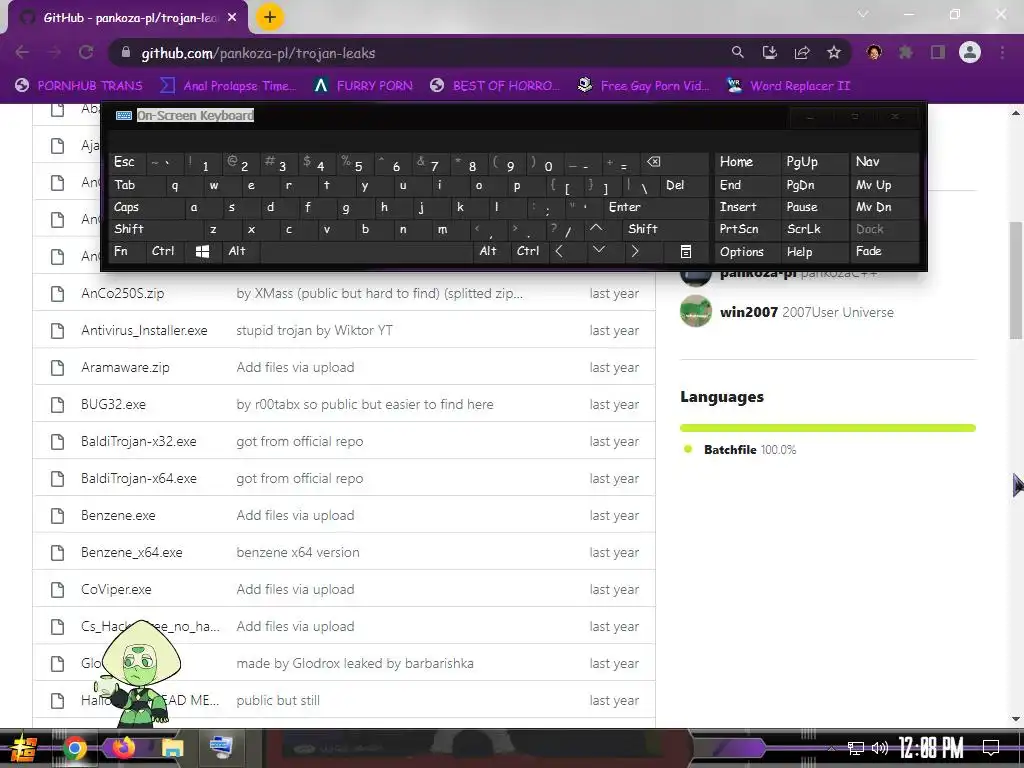Open the Anal Prolapse Time... bookmark
Viewport: 1024px width, 768px height.
(229, 86)
